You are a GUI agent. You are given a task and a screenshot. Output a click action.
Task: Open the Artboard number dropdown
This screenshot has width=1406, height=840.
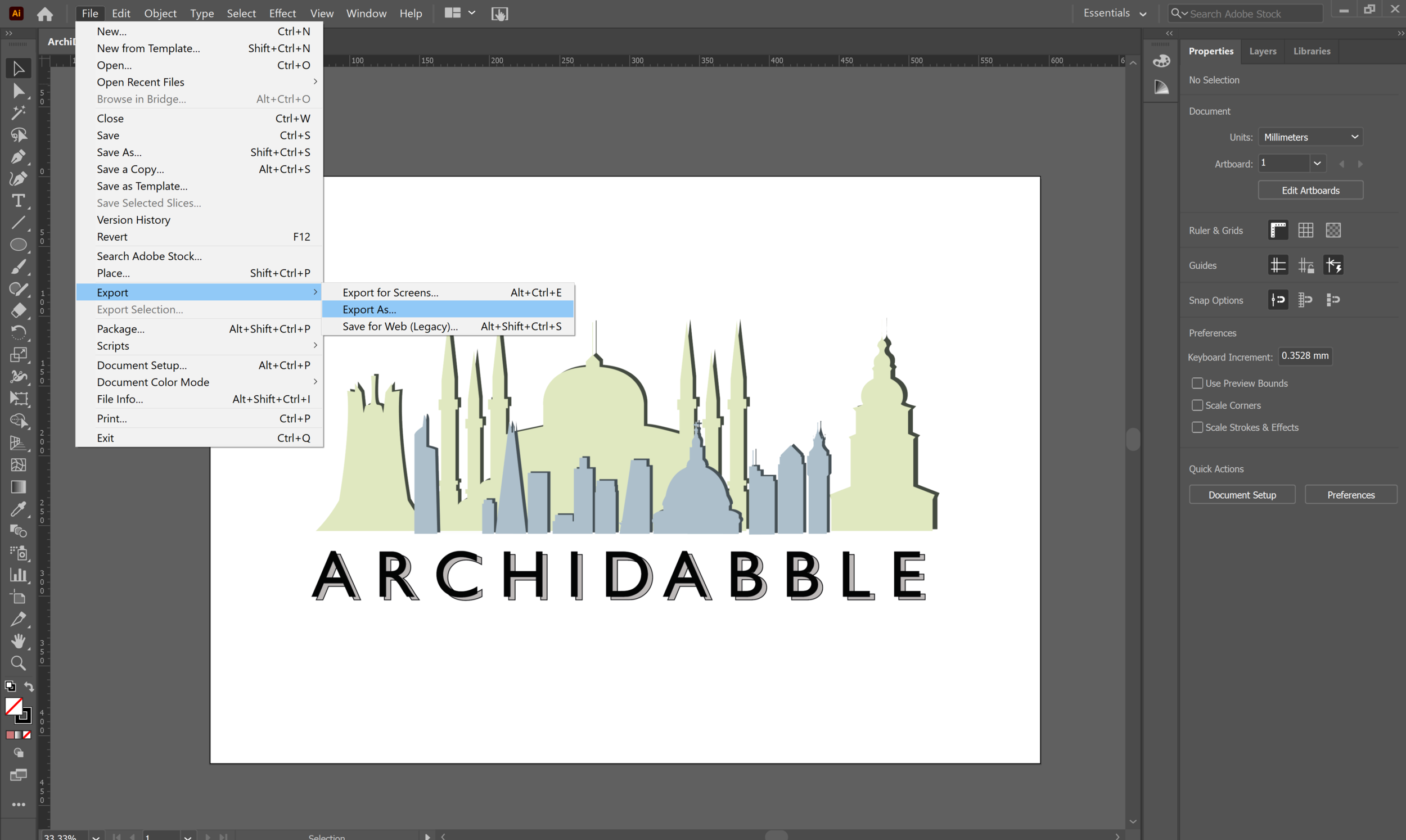pos(1318,164)
